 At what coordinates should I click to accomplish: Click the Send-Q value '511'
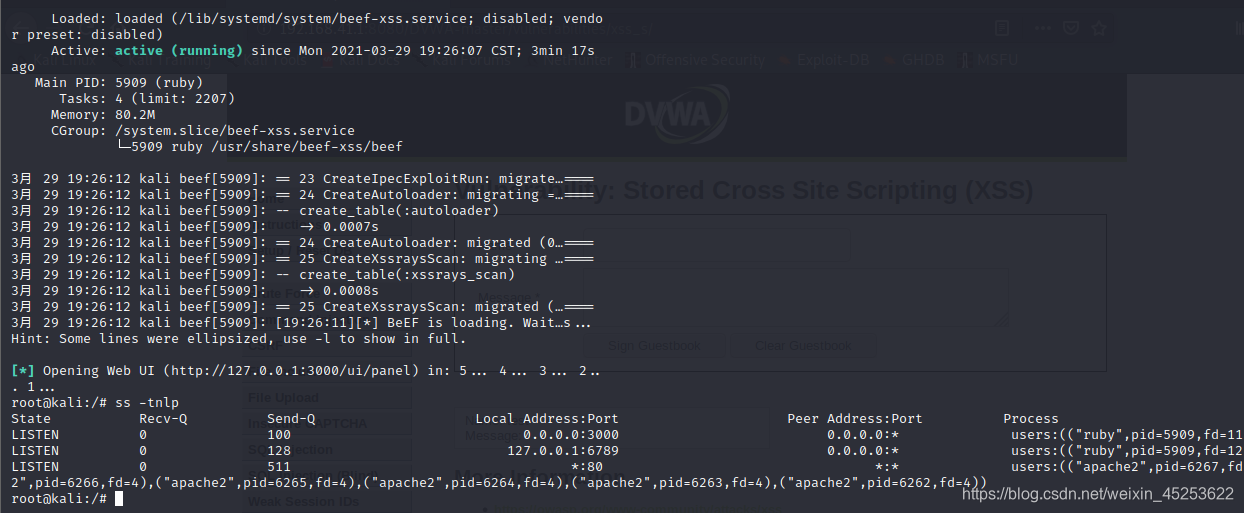click(x=279, y=466)
